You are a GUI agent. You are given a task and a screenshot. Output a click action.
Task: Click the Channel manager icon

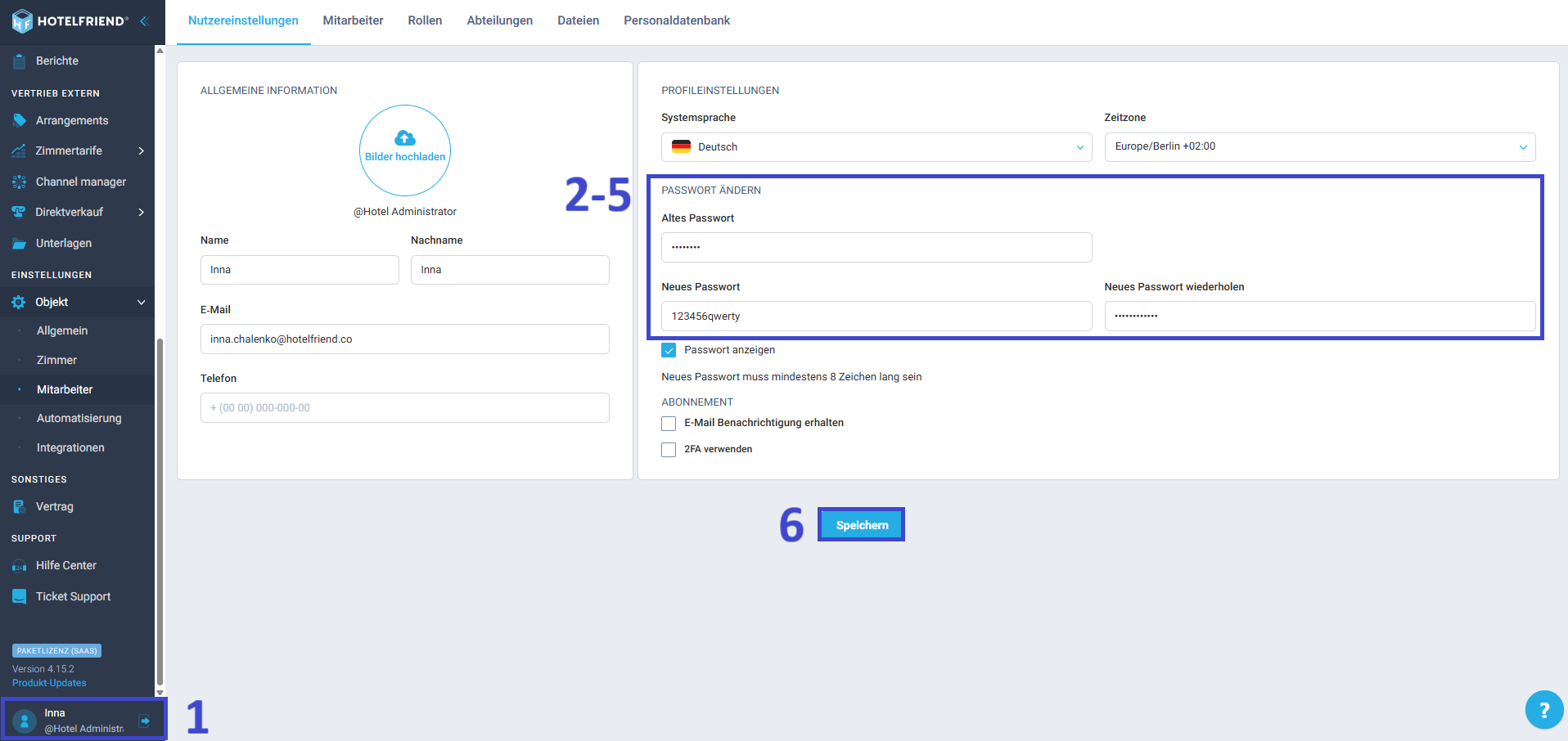click(19, 182)
